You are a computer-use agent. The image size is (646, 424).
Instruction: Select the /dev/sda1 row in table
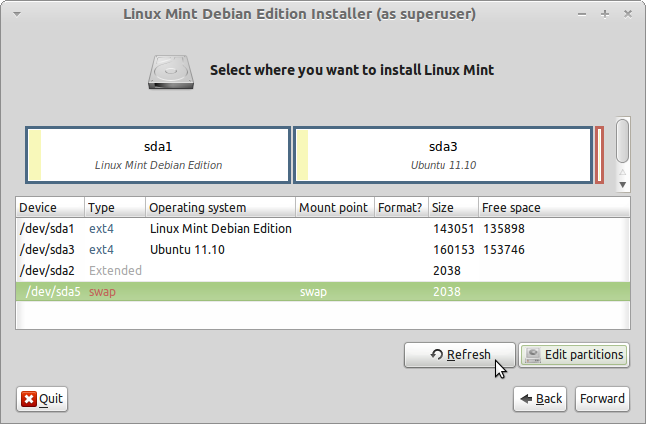323,229
